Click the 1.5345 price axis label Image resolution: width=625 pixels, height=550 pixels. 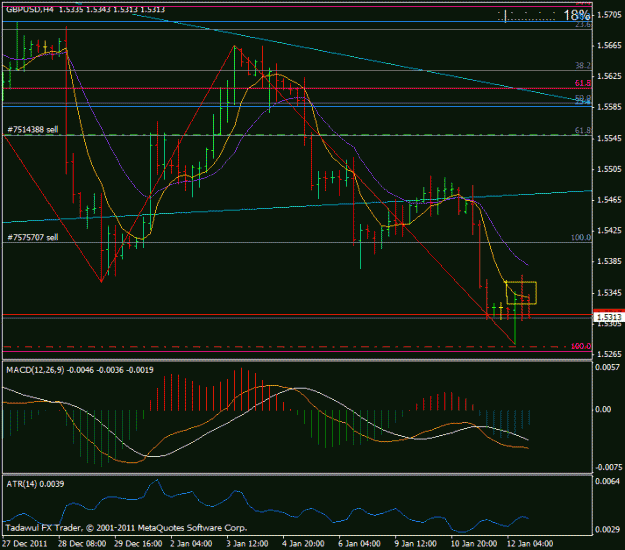click(609, 293)
